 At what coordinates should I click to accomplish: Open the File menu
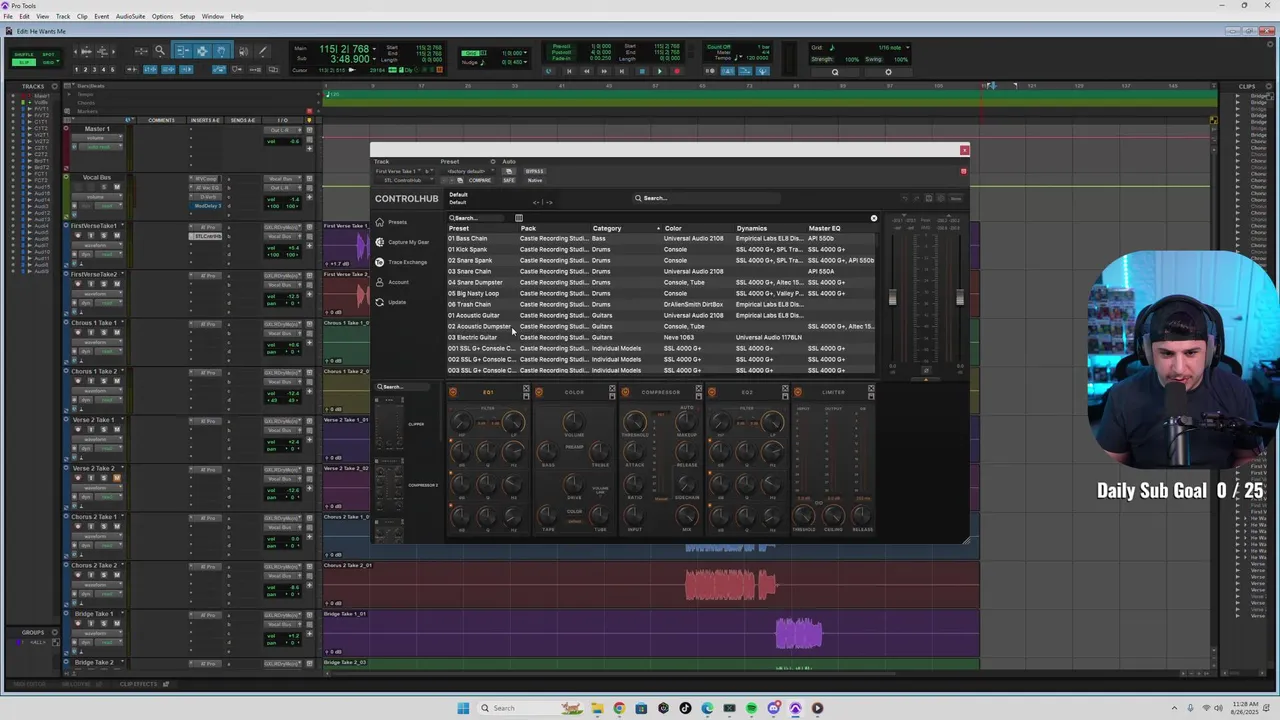click(8, 16)
